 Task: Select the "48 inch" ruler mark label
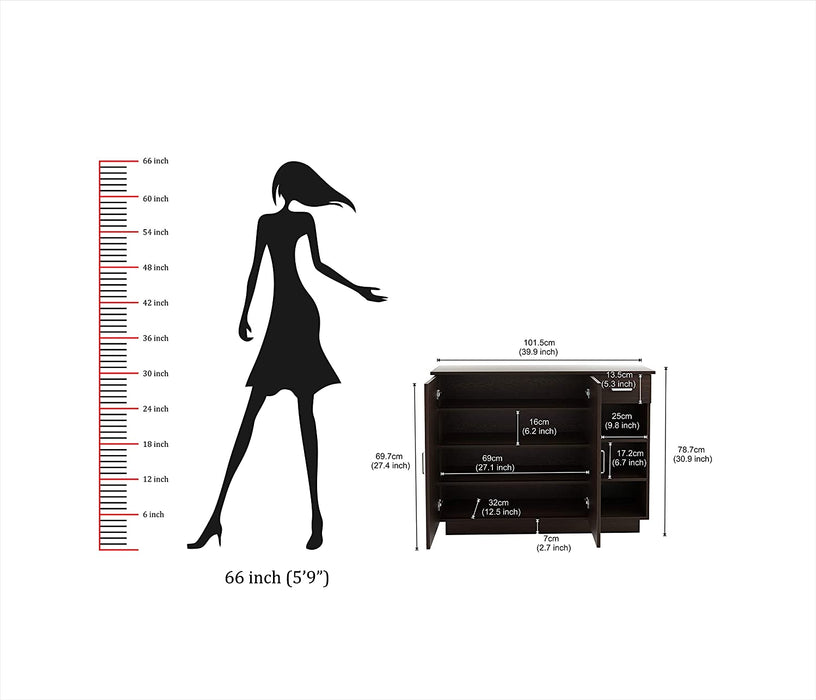[x=155, y=268]
